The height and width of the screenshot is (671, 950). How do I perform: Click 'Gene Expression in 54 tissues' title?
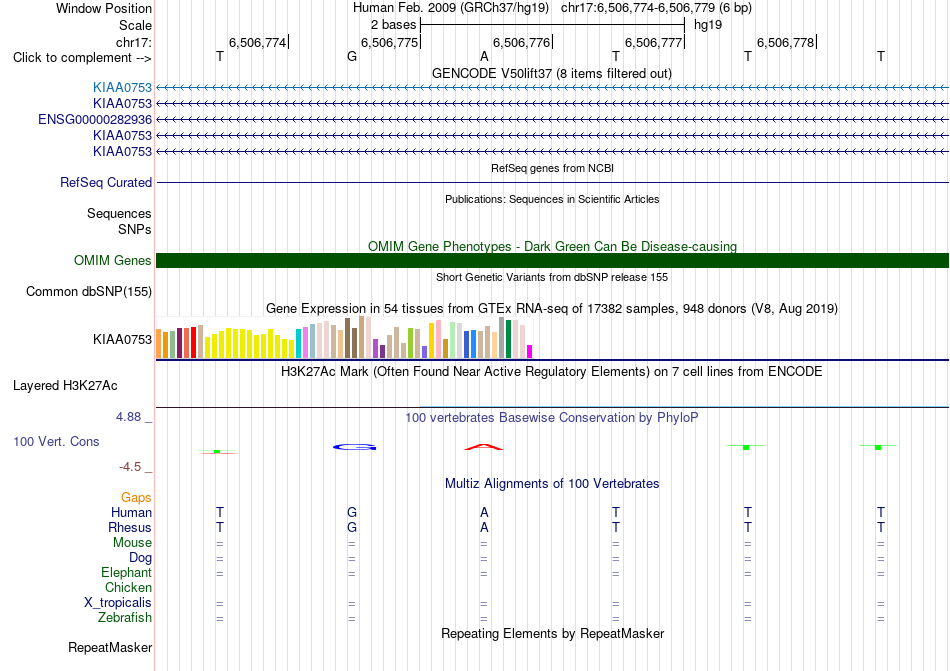[552, 309]
